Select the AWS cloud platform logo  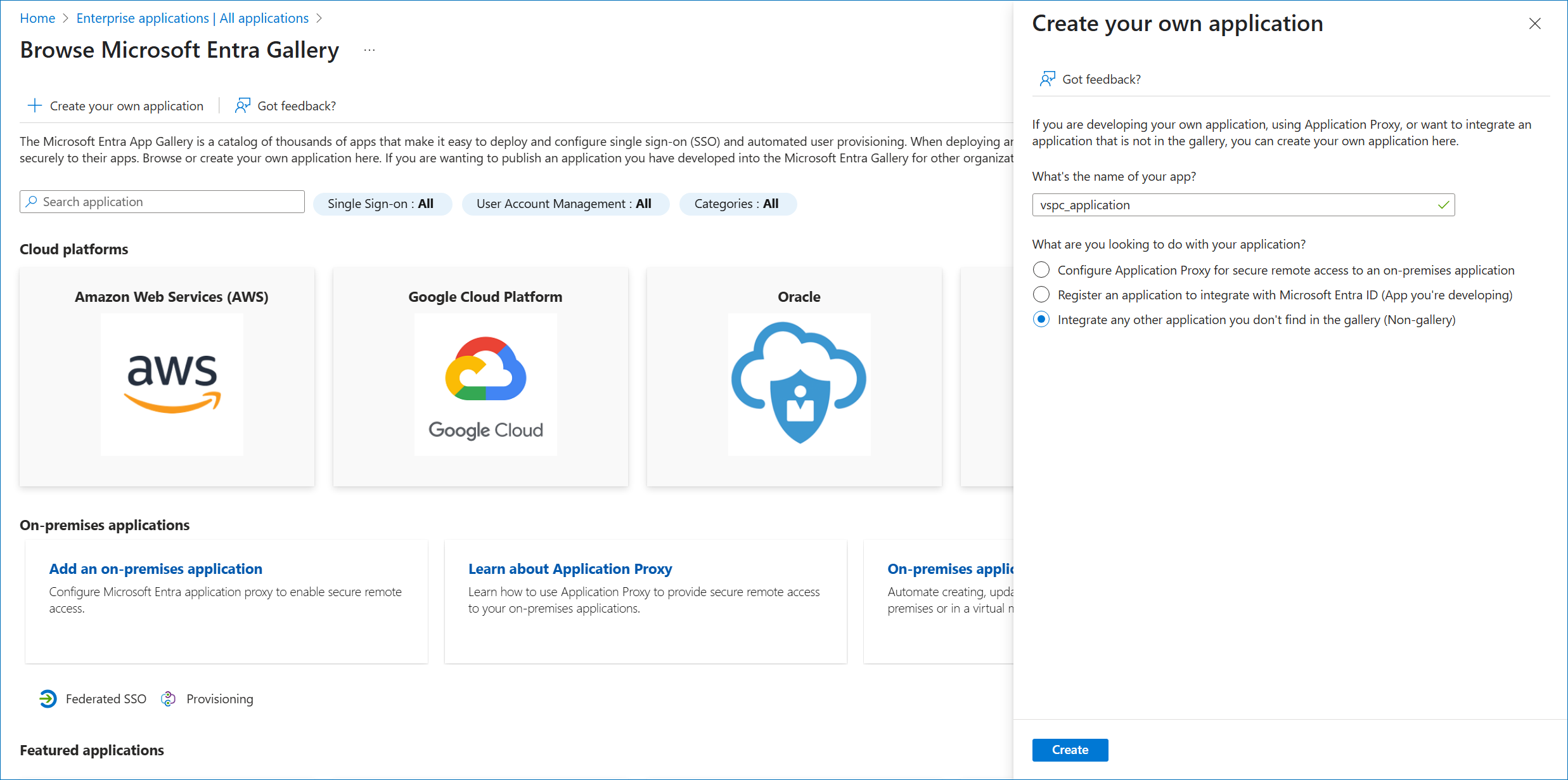click(171, 384)
